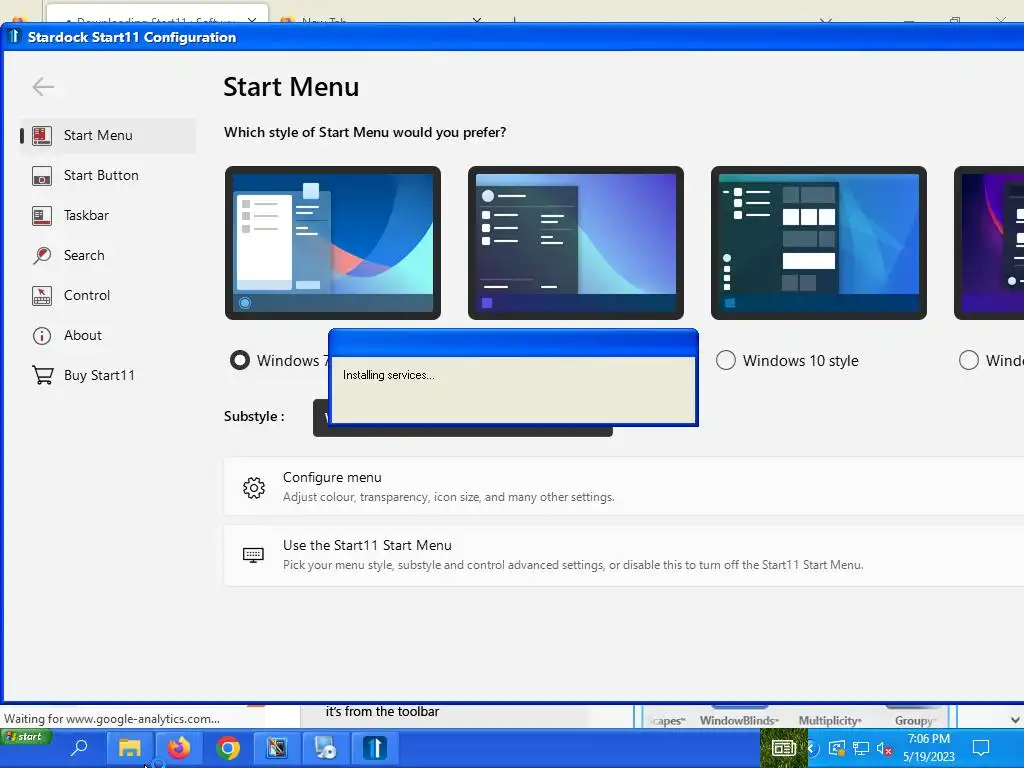Click the Control keyboard sidebar icon

[x=42, y=295]
